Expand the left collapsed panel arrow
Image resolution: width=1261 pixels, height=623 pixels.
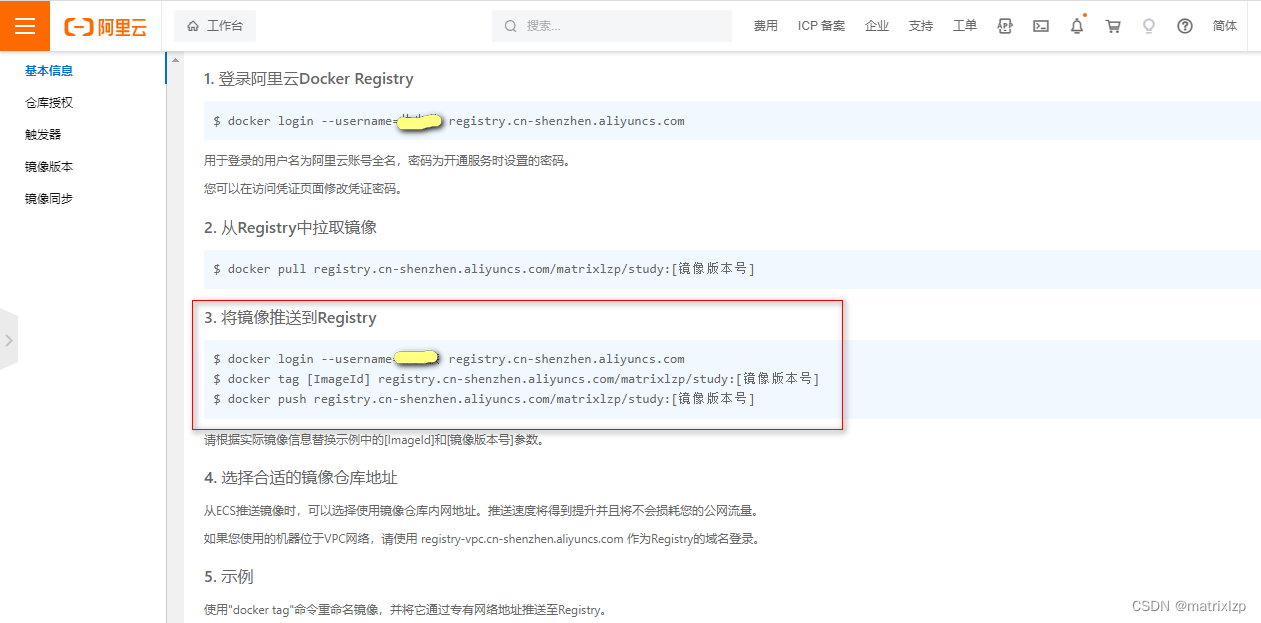click(9, 340)
